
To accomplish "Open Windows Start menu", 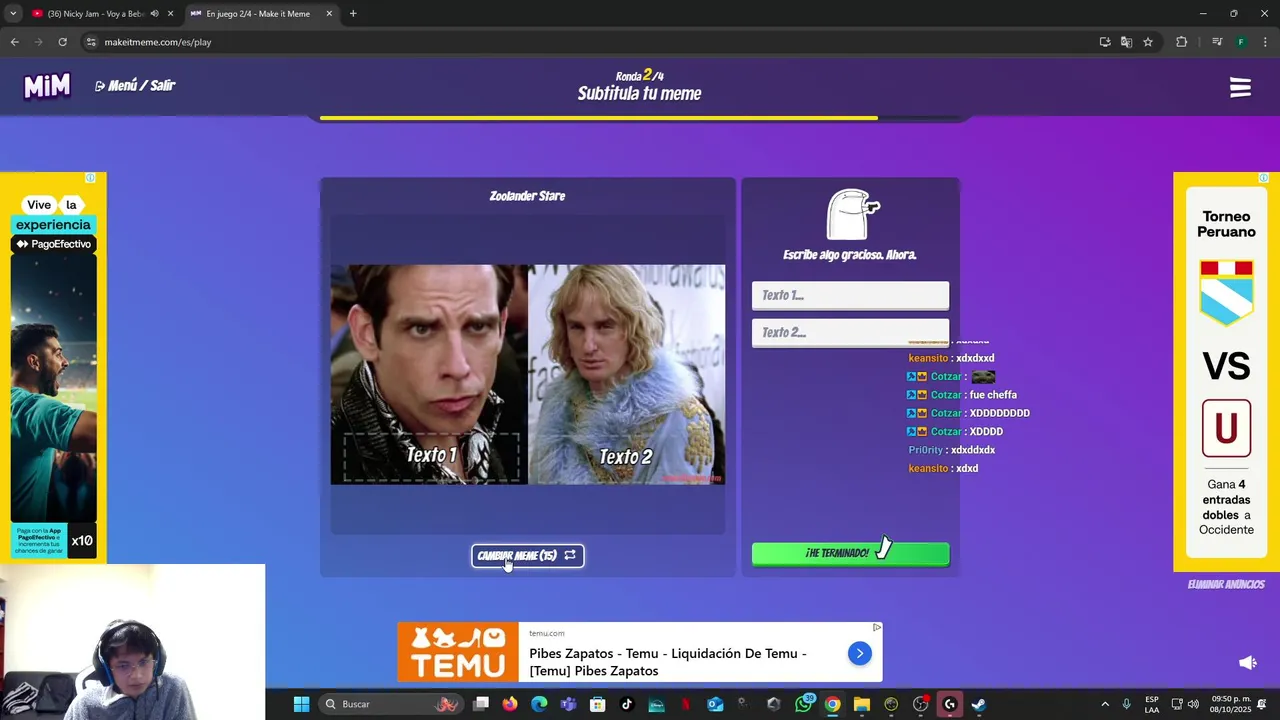I will point(301,704).
